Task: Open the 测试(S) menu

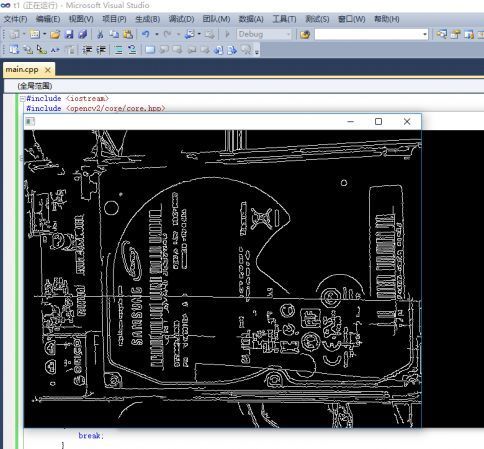Action: [x=317, y=19]
